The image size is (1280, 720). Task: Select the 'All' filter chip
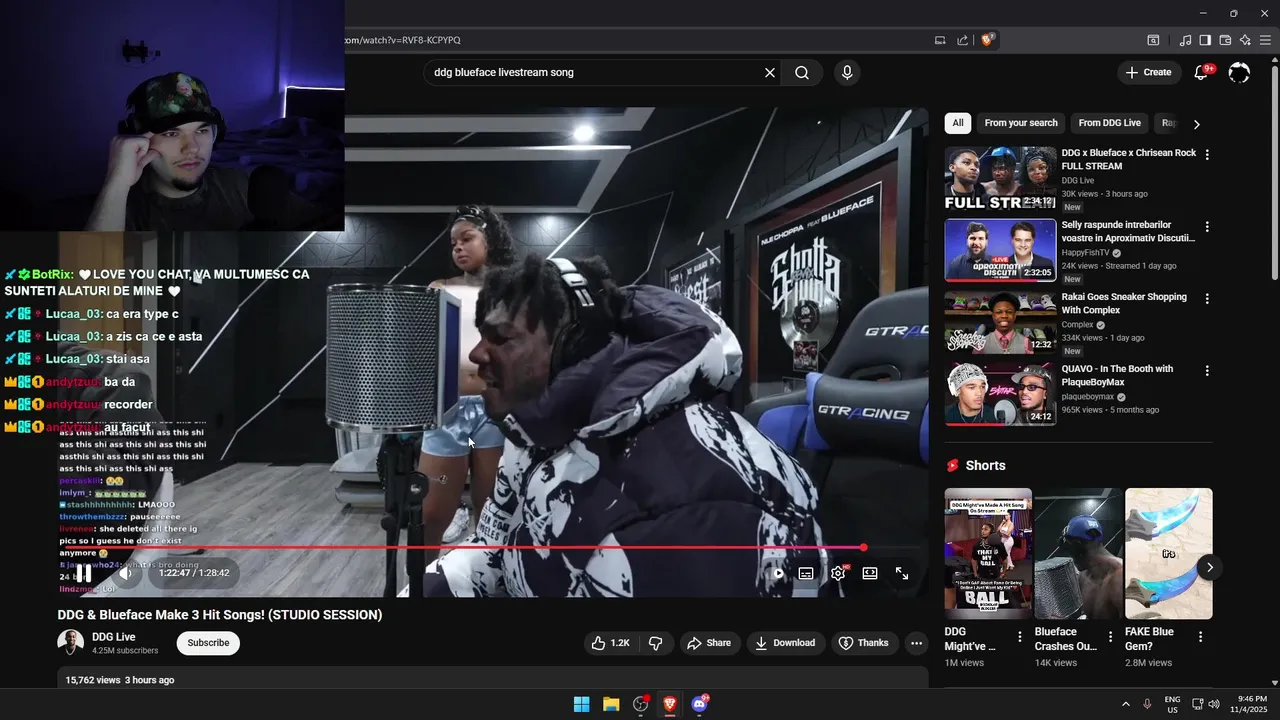(x=958, y=123)
